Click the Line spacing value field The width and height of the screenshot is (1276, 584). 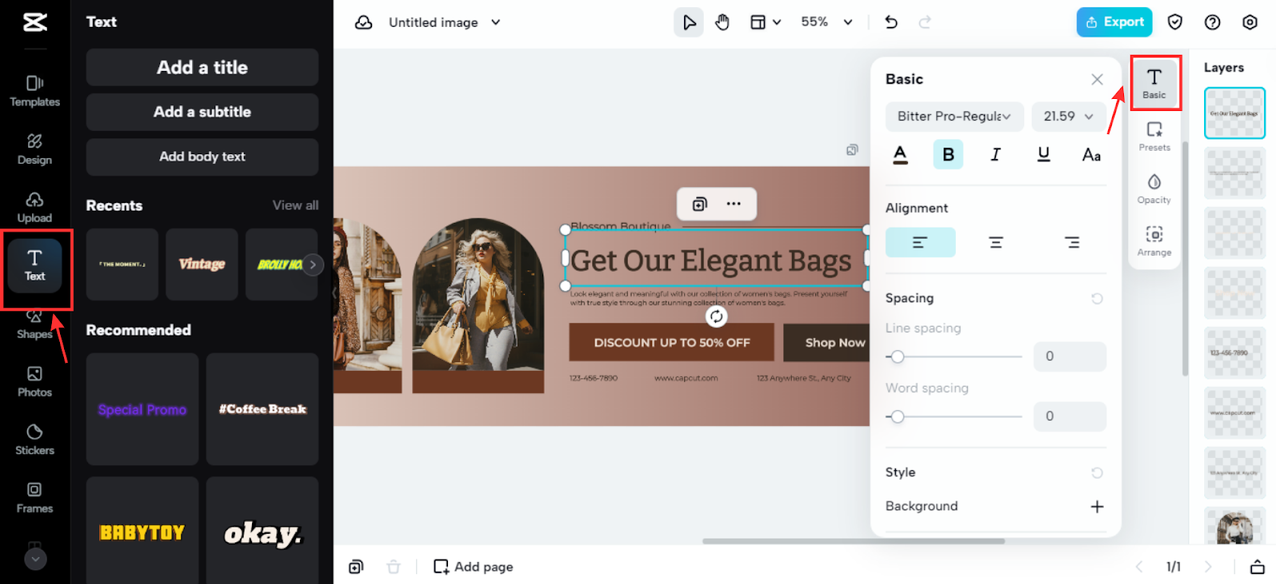click(1069, 356)
